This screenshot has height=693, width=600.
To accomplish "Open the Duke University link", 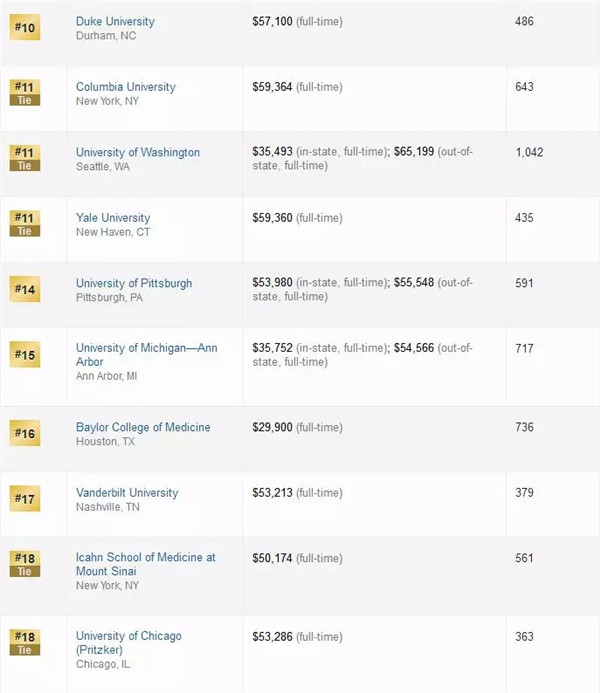I will tap(115, 21).
